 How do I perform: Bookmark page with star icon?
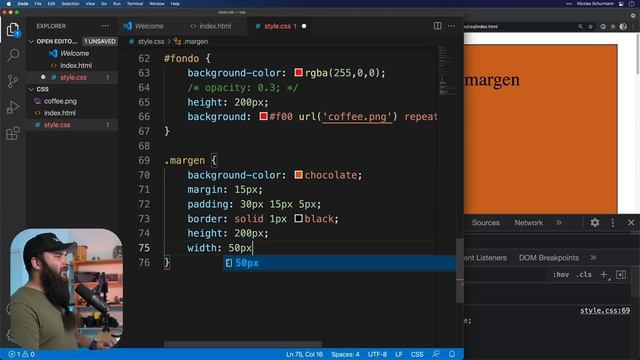click(x=591, y=27)
